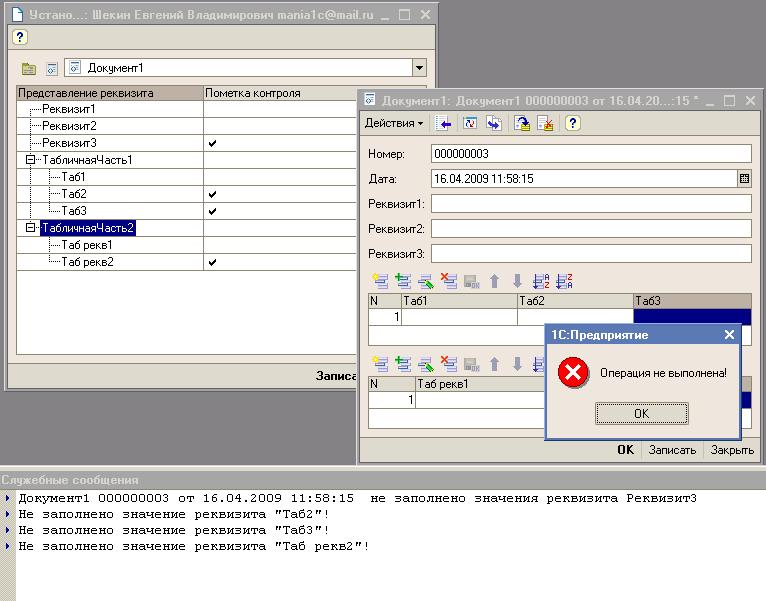Click edit row pencil icon above Таб1 table

pos(426,281)
